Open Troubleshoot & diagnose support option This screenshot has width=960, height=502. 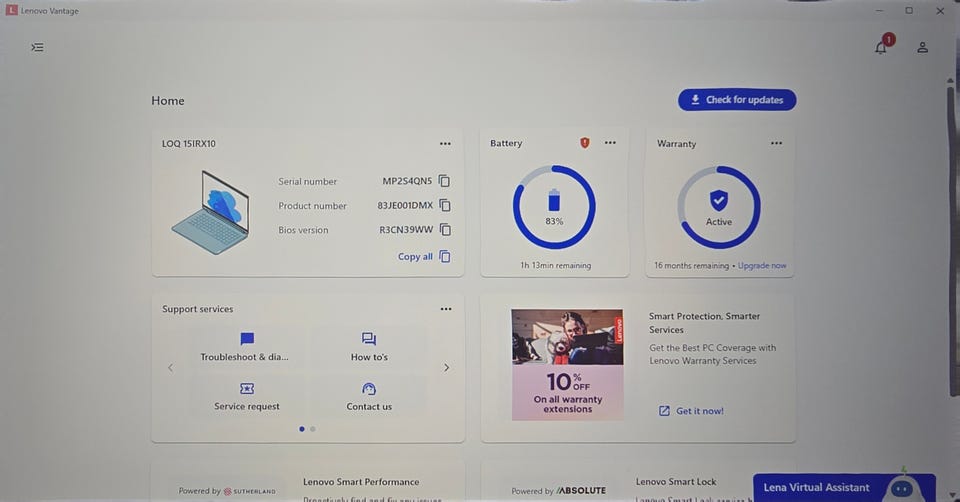coord(245,347)
